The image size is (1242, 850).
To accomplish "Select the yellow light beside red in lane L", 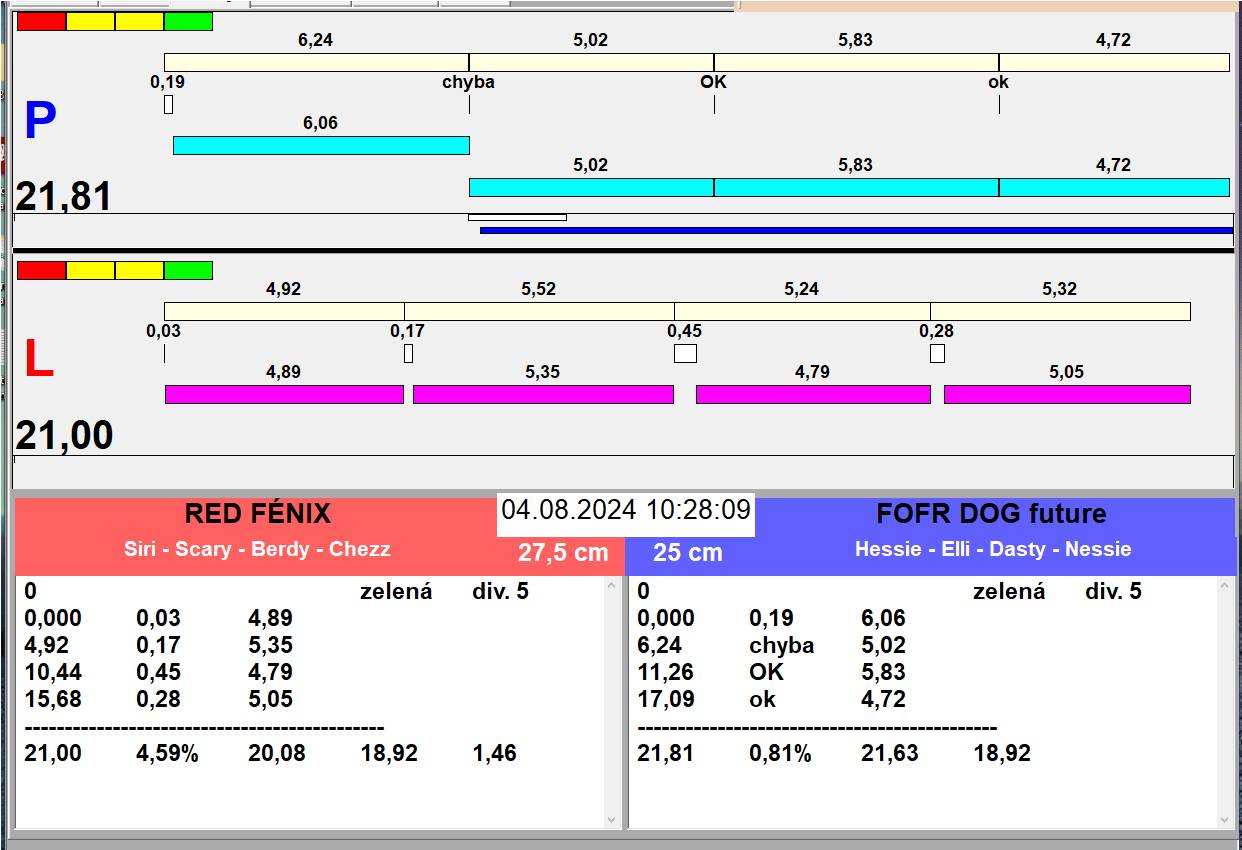I will point(91,270).
